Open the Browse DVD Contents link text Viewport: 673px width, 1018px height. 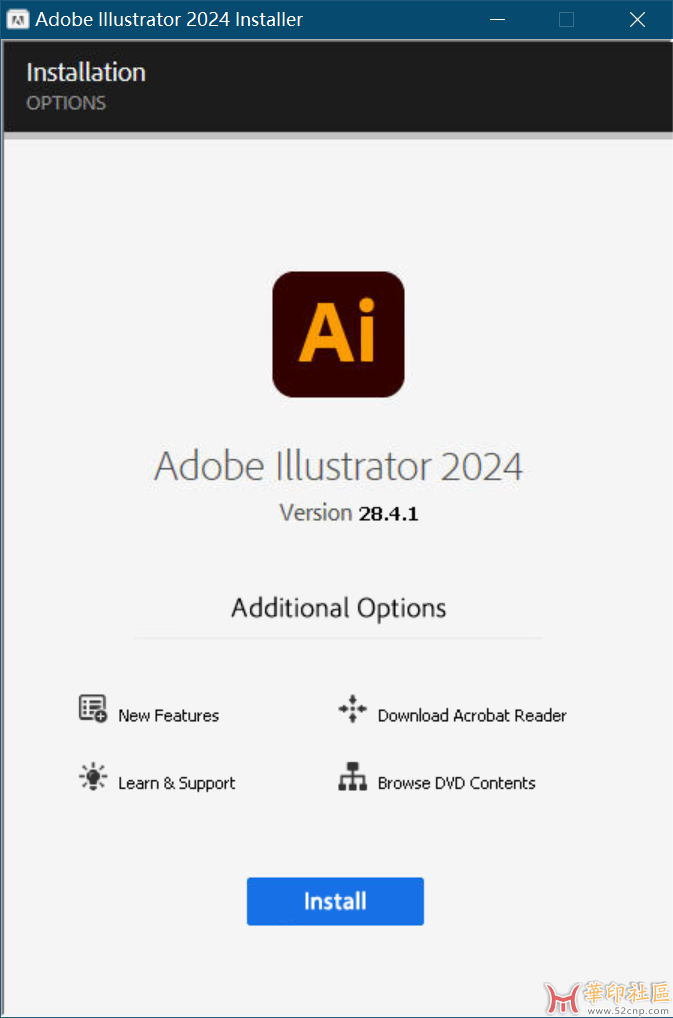[x=456, y=783]
